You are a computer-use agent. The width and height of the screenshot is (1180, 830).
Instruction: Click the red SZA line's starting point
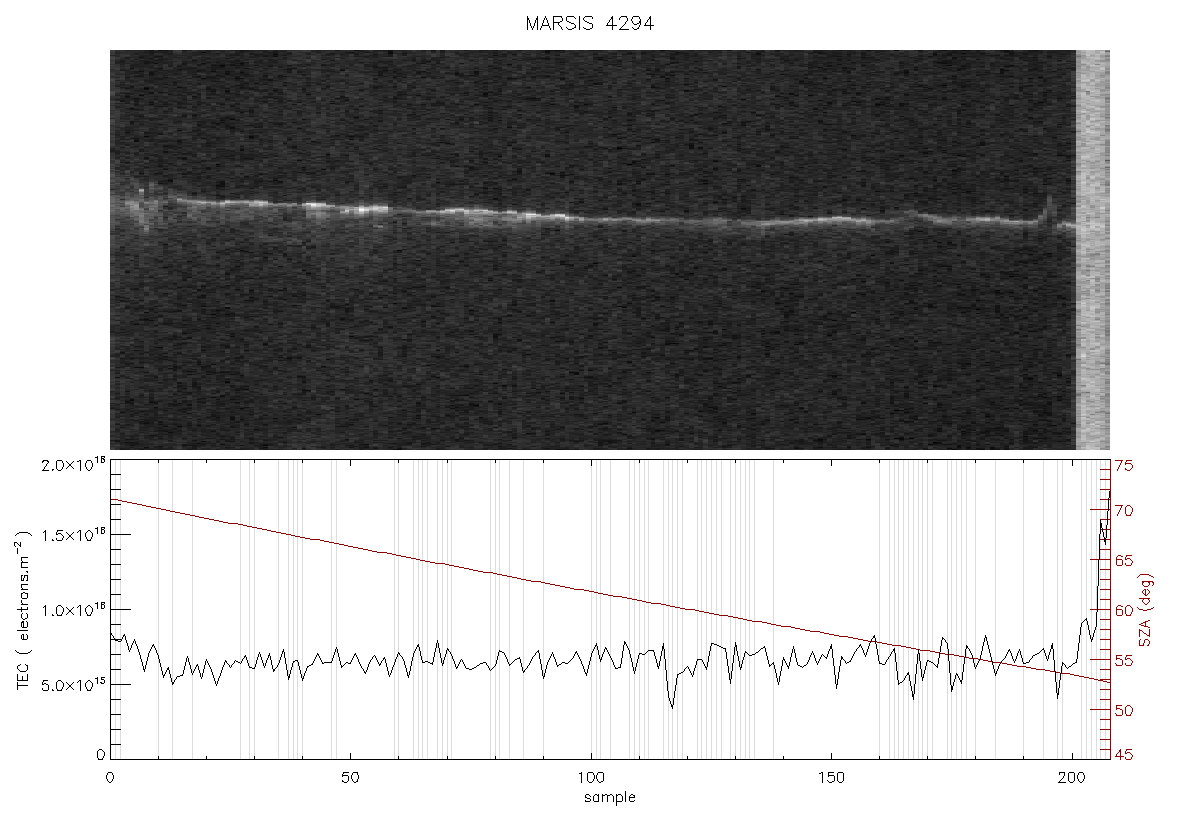point(111,500)
